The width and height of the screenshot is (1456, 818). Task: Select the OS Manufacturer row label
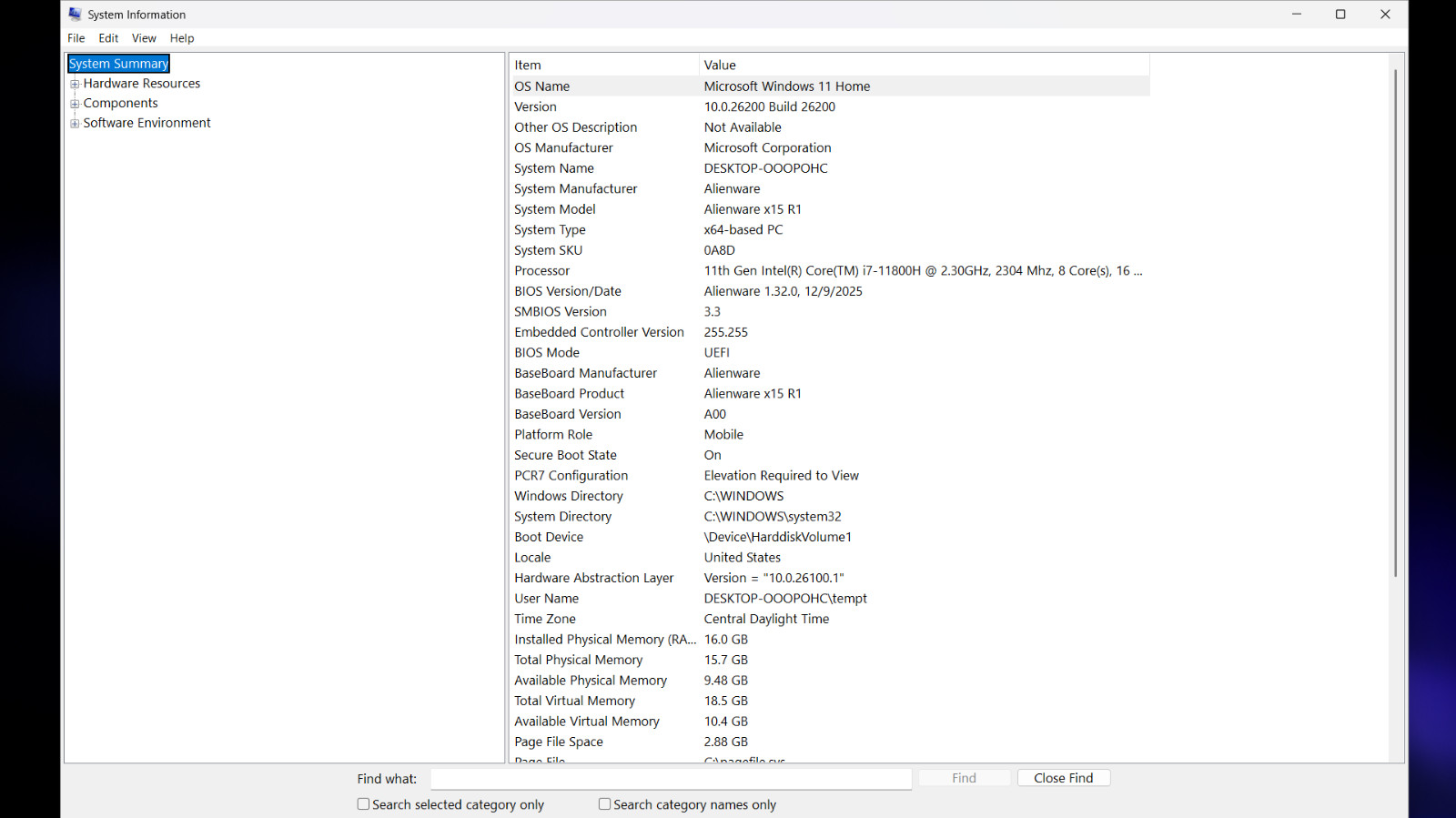click(x=564, y=148)
